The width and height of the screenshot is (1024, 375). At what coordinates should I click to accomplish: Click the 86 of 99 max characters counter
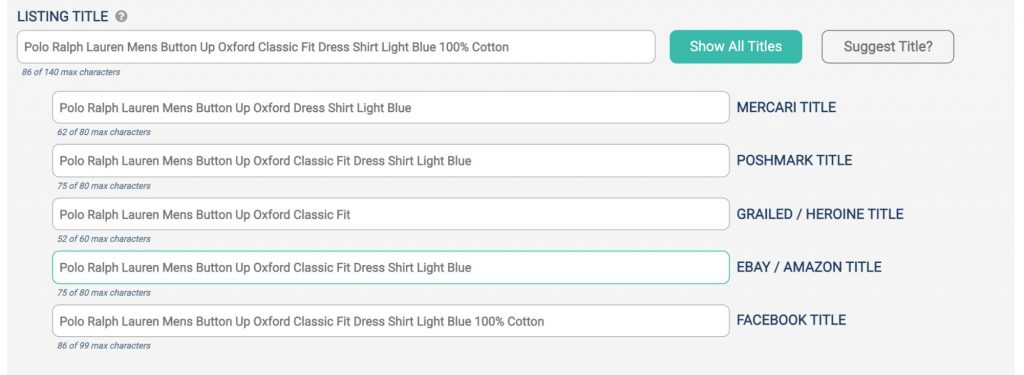coord(104,346)
